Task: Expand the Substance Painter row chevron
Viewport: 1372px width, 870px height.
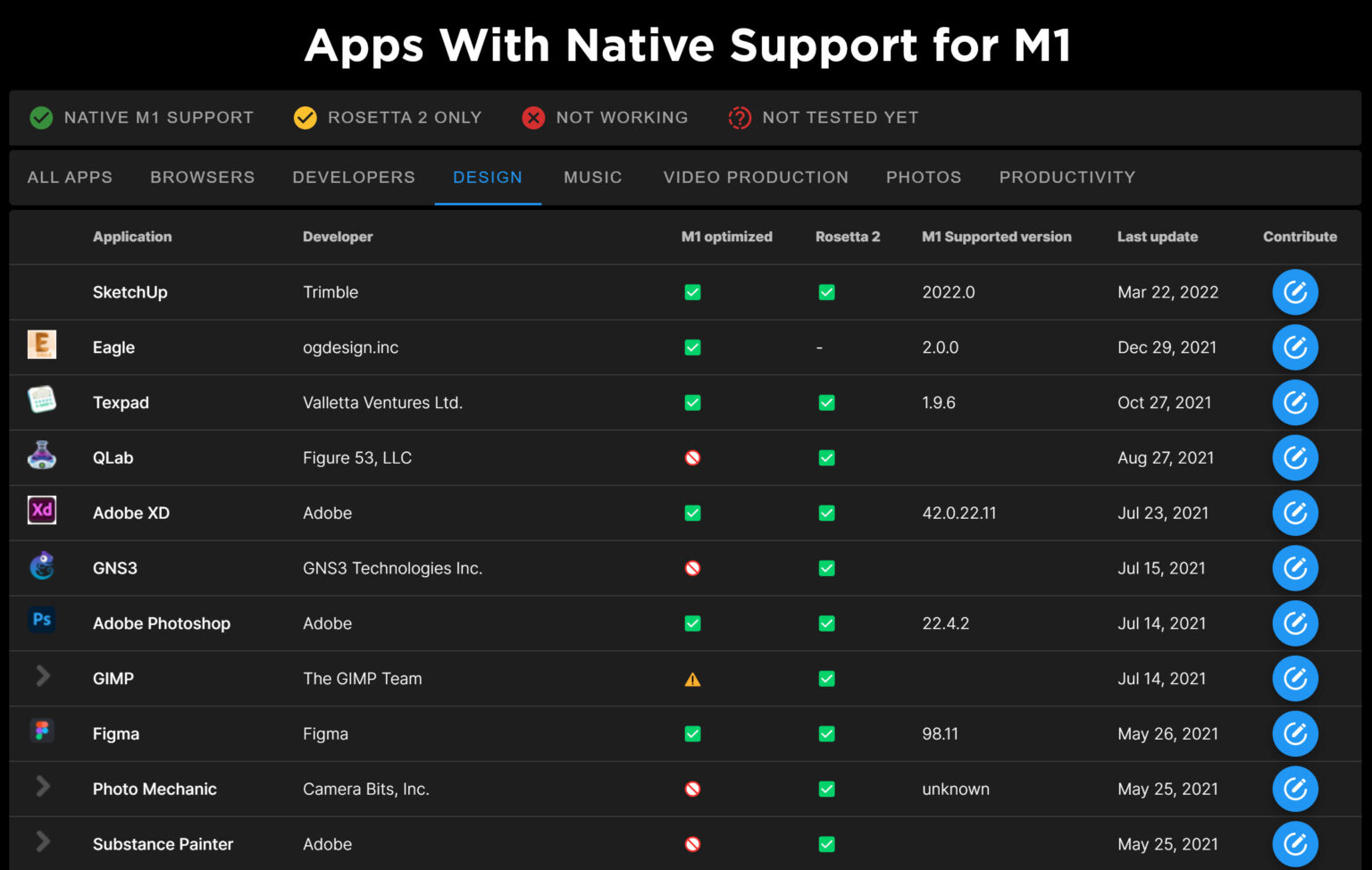Action: click(x=42, y=841)
